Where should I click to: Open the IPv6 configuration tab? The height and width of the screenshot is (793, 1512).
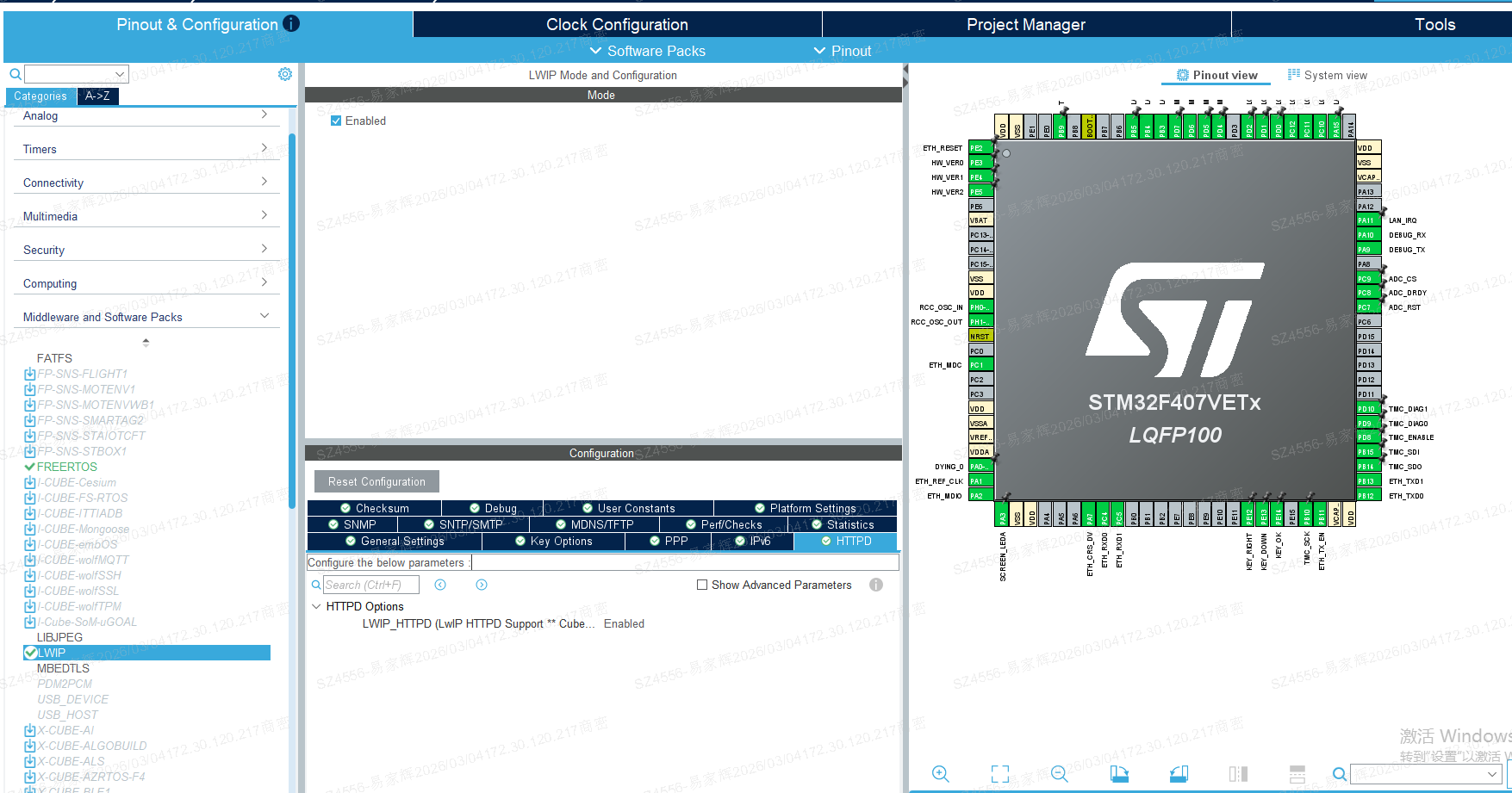click(x=753, y=541)
